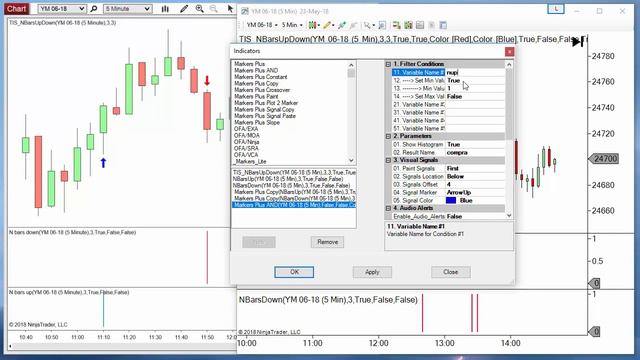The height and width of the screenshot is (360, 640).
Task: Click the Enable Audio Alerts False value
Action: pos(475,216)
